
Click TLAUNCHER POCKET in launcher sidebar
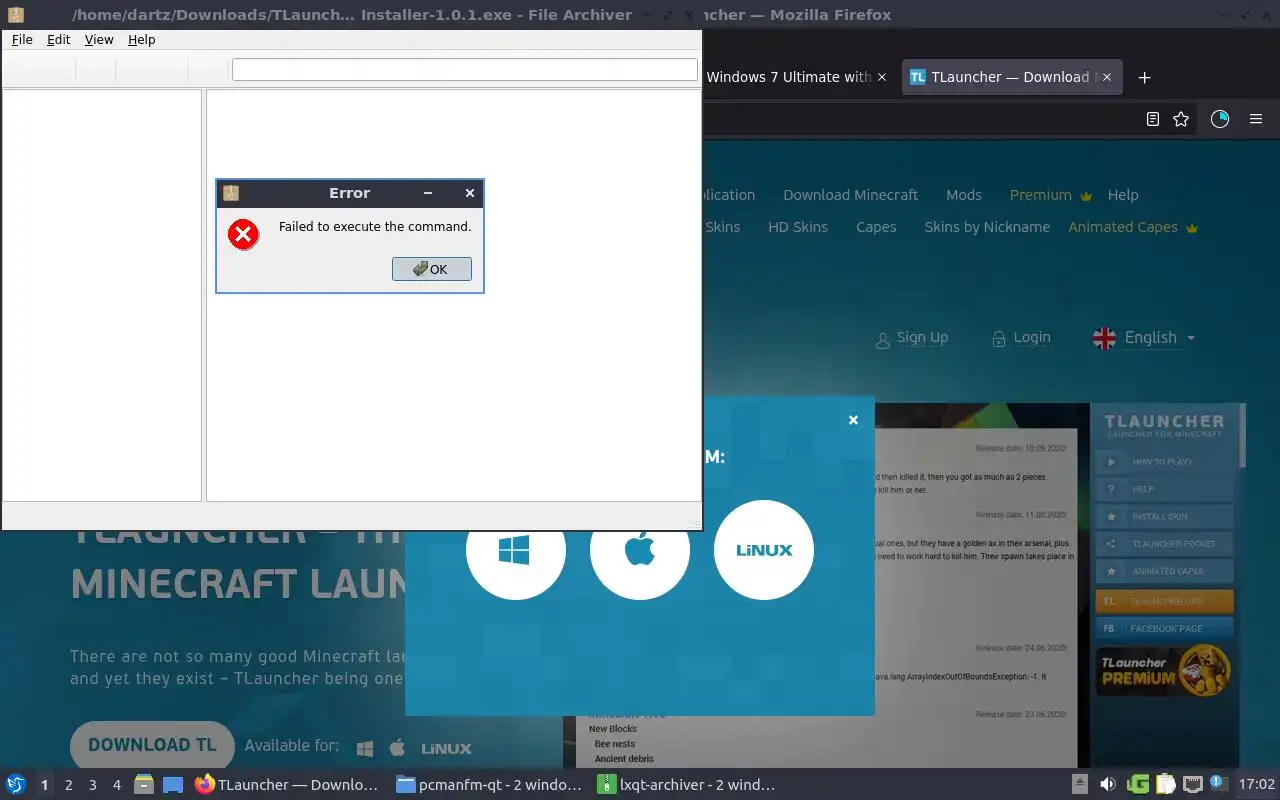[1165, 544]
